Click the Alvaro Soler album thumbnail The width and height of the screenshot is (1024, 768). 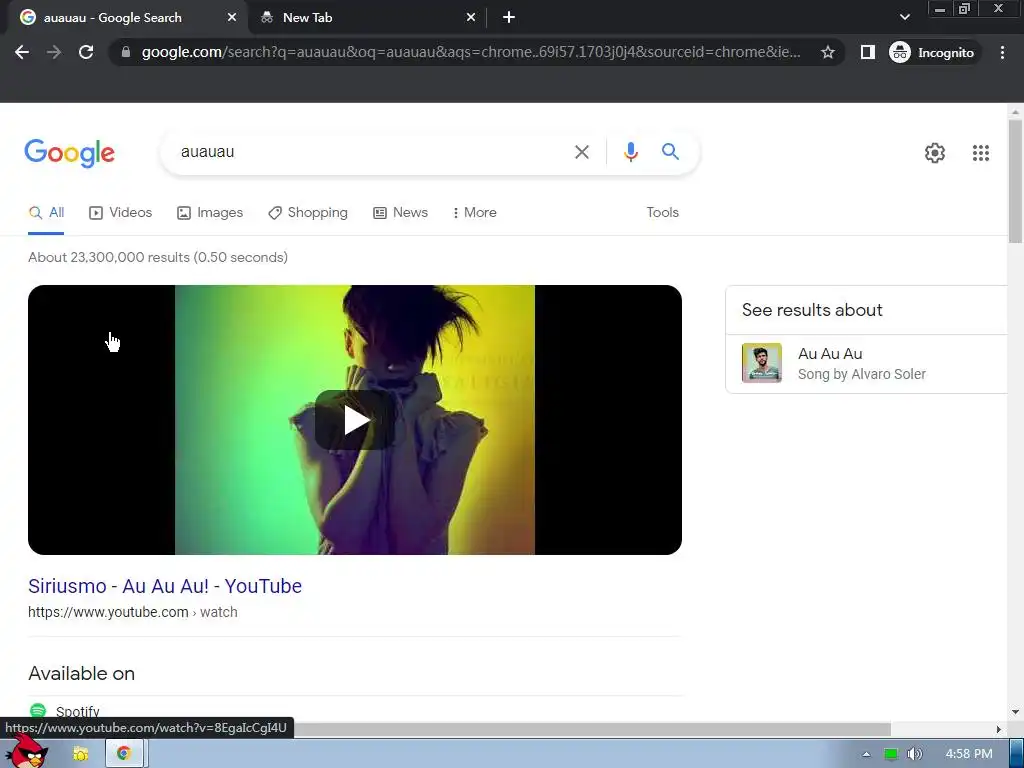click(x=761, y=363)
